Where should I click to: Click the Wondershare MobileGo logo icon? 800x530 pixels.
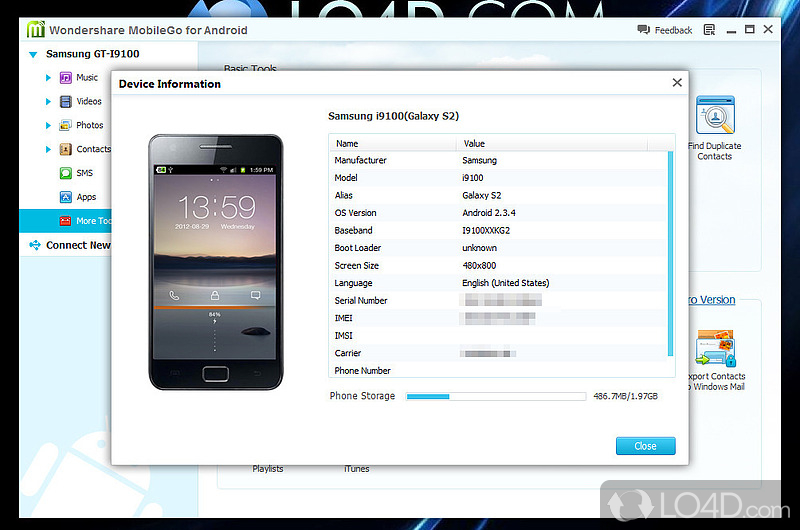pyautogui.click(x=36, y=30)
